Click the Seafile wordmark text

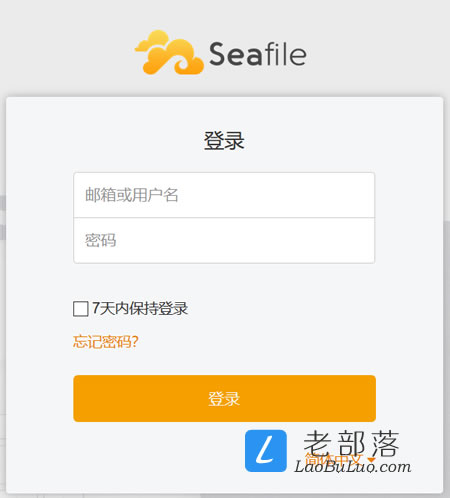click(x=258, y=54)
